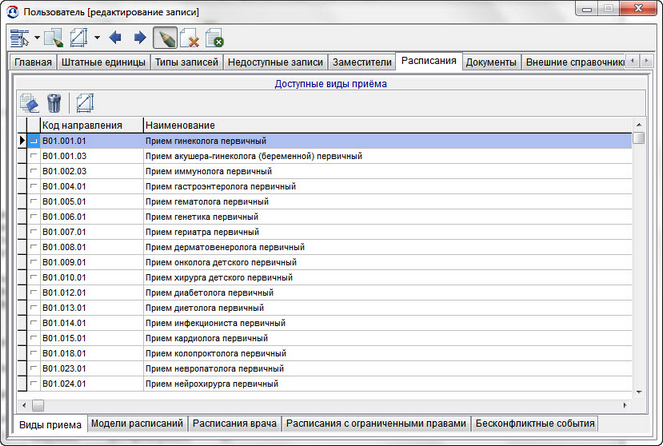Click the horizontal scrollbar thumb
Image resolution: width=663 pixels, height=446 pixels.
click(x=38, y=405)
